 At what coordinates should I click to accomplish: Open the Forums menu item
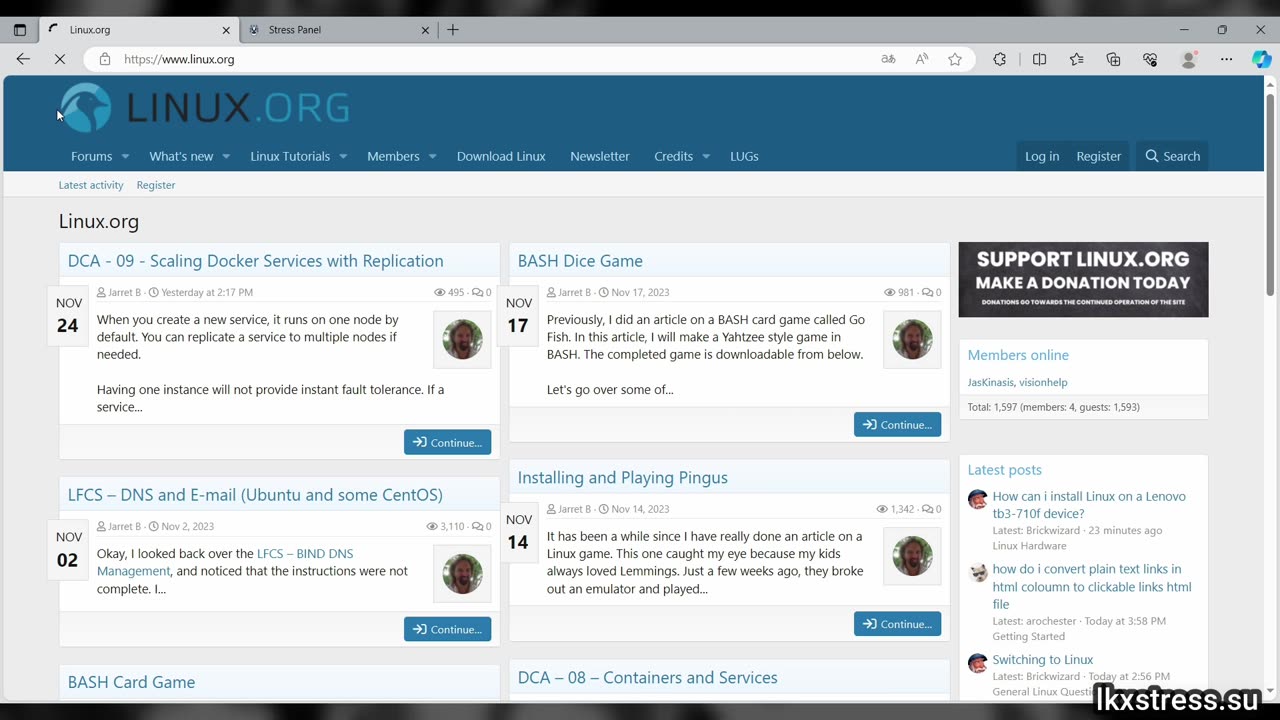91,156
